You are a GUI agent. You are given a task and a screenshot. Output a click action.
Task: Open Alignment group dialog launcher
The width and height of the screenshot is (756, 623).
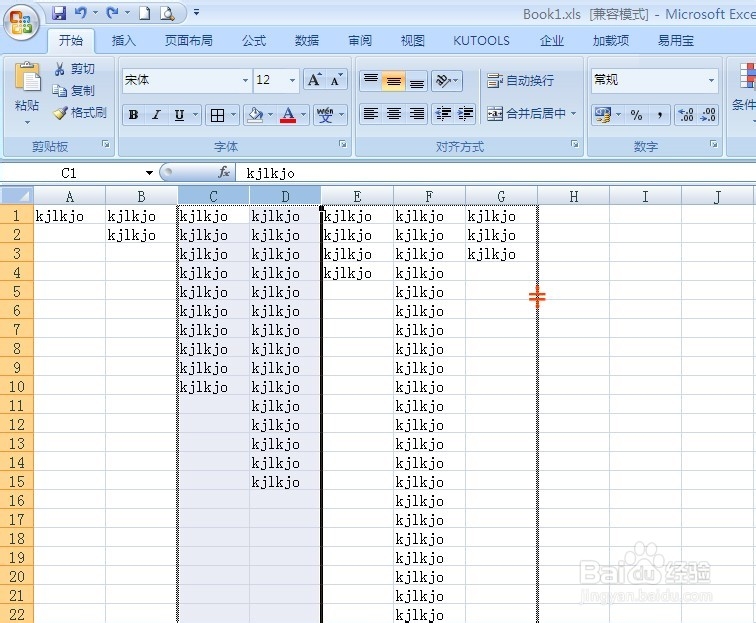[x=575, y=144]
